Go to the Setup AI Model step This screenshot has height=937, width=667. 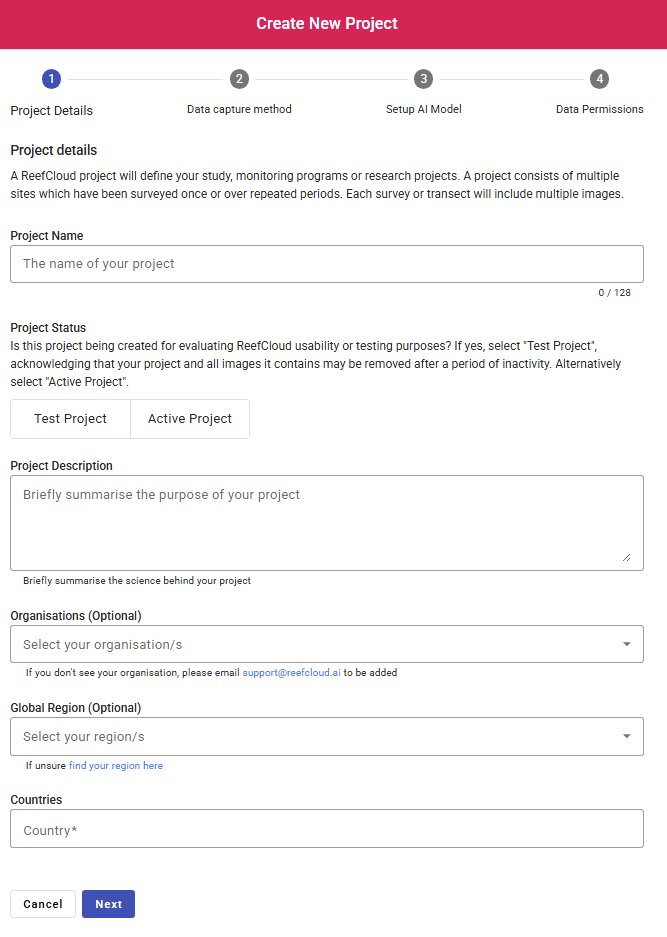(424, 109)
